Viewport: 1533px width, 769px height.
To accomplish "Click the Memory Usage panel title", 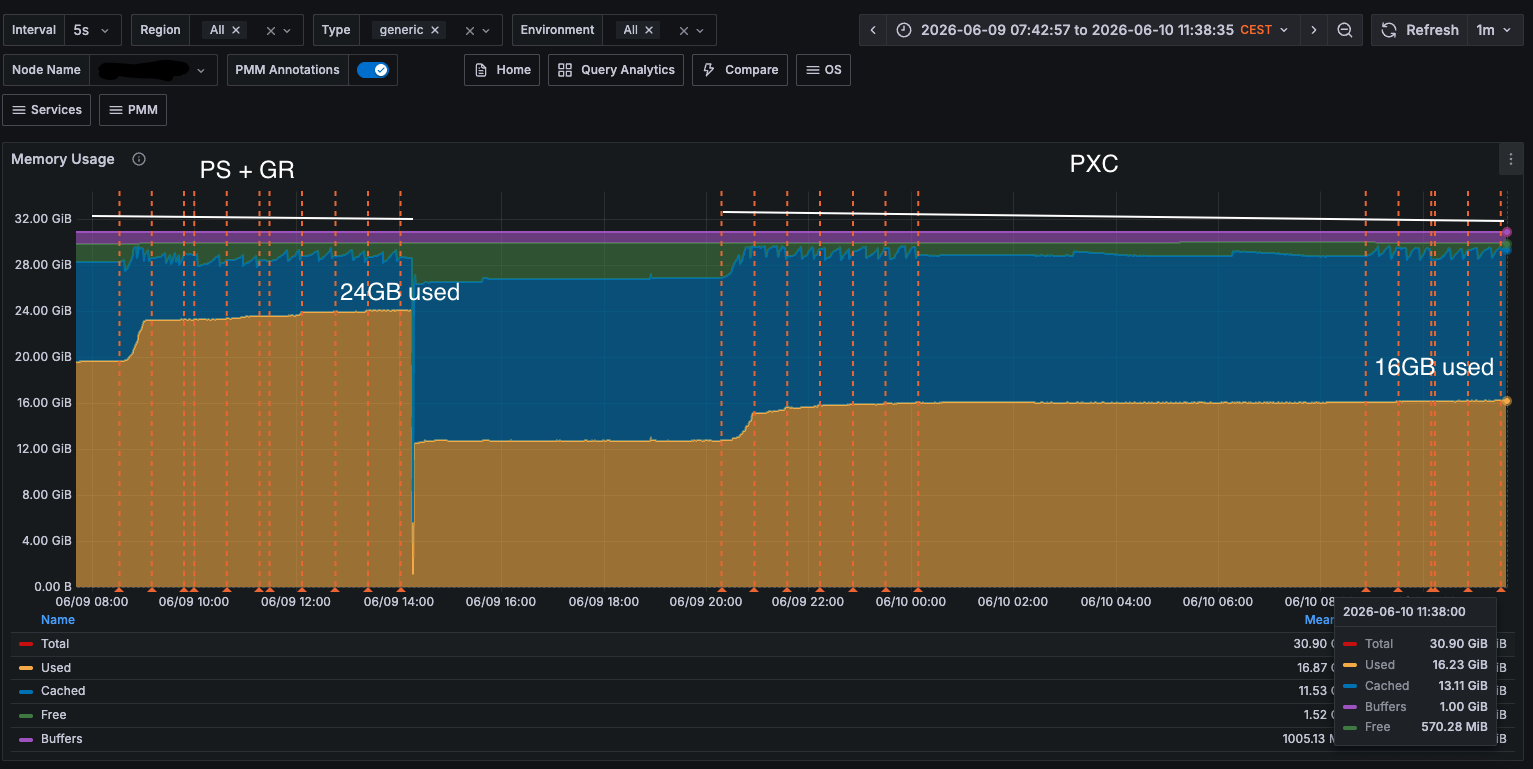I will tap(63, 159).
